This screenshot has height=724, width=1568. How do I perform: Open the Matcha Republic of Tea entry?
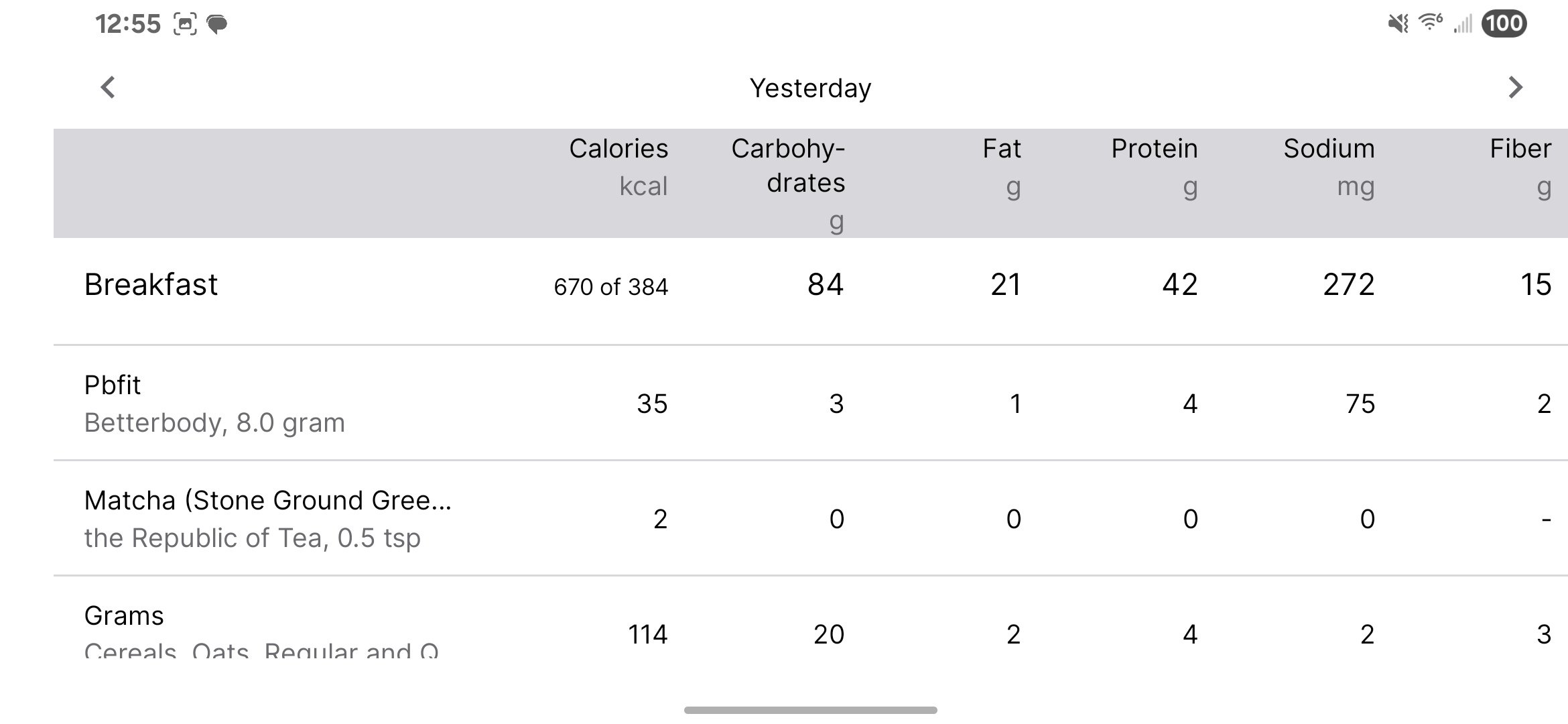click(268, 518)
